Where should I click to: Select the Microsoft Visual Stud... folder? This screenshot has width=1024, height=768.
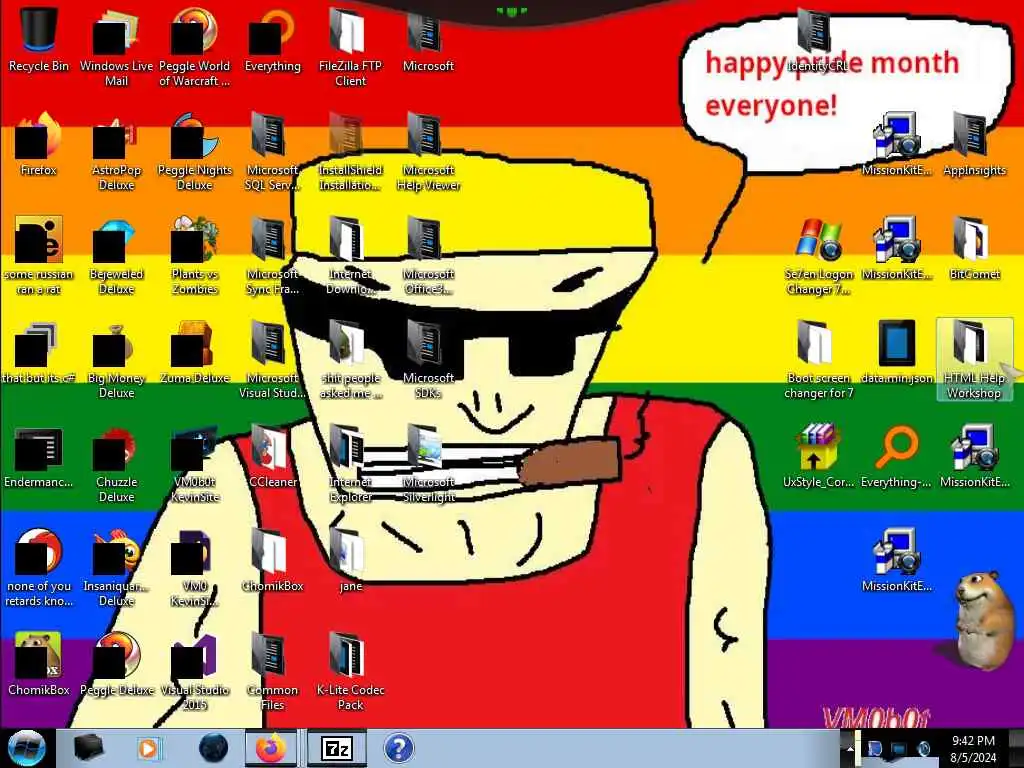click(272, 360)
